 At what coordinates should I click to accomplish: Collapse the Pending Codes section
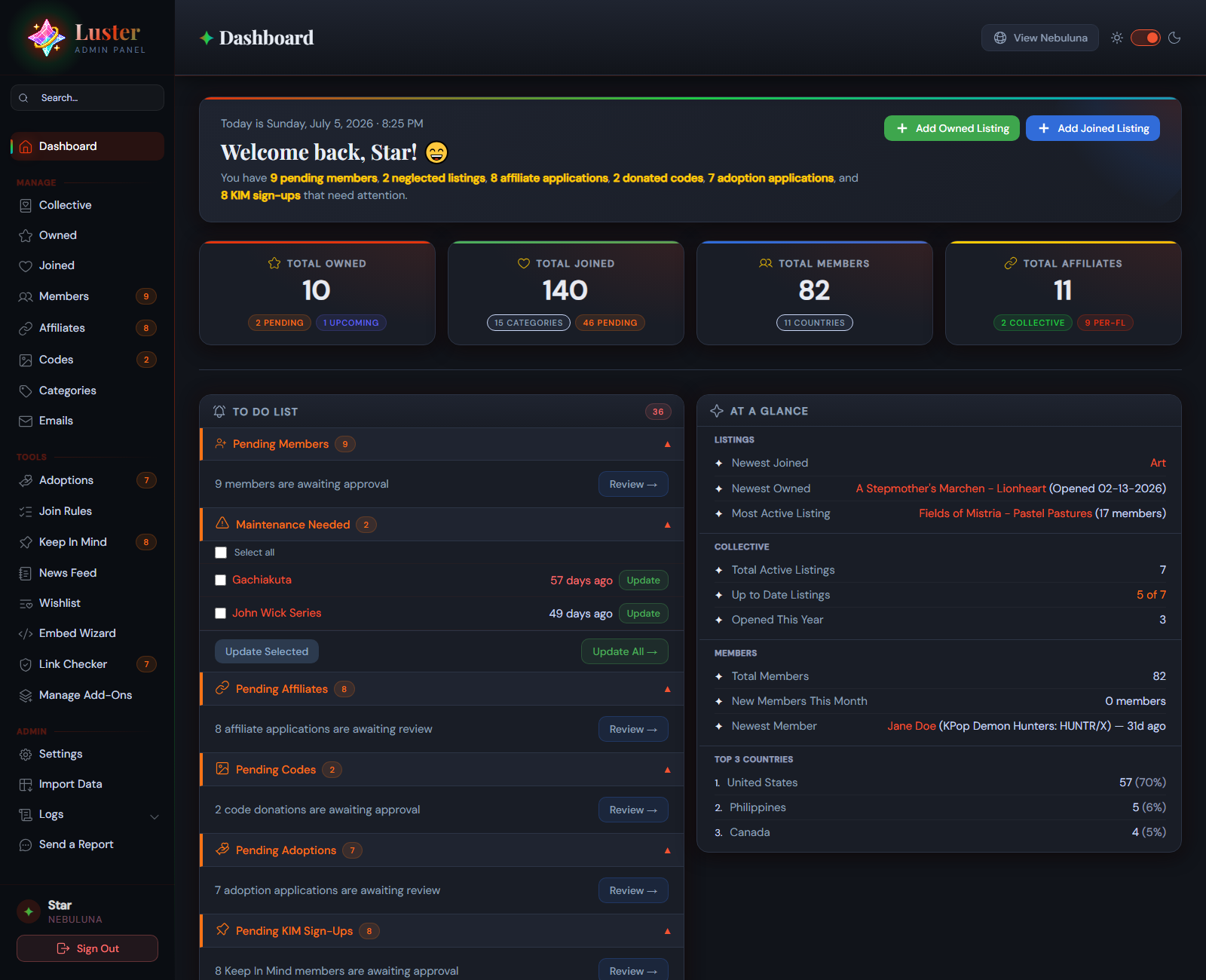point(667,770)
